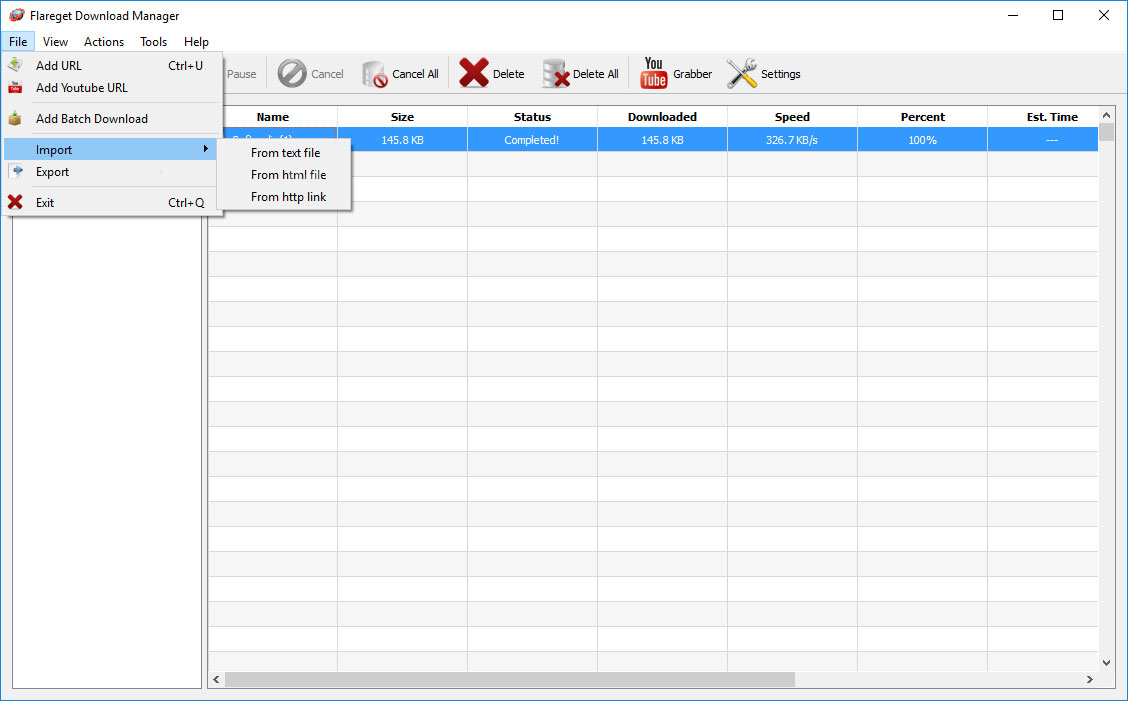1128x701 pixels.
Task: Click the Add Batch Download icon
Action: [15, 119]
